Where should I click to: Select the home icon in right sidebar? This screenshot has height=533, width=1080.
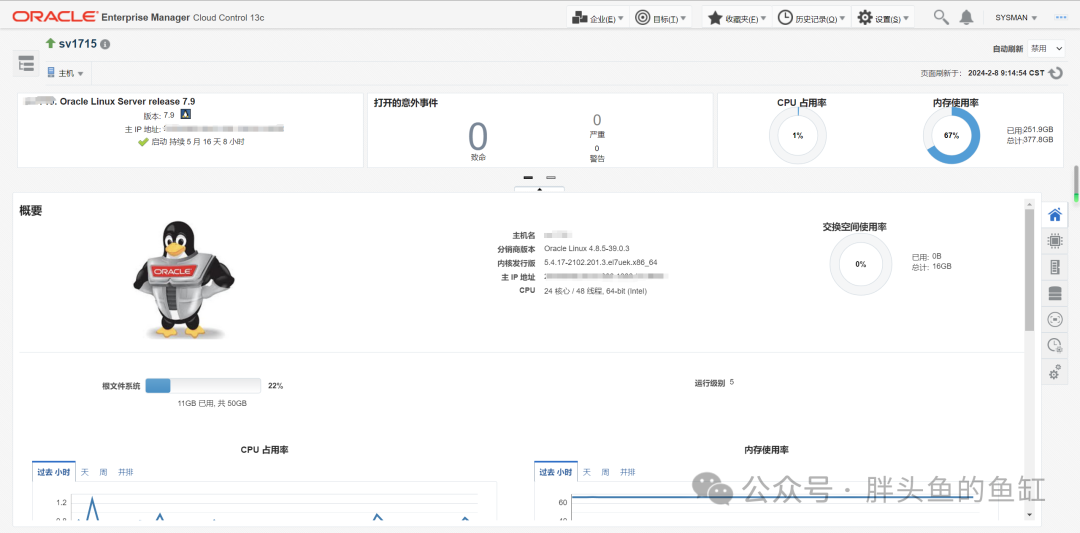click(1055, 215)
